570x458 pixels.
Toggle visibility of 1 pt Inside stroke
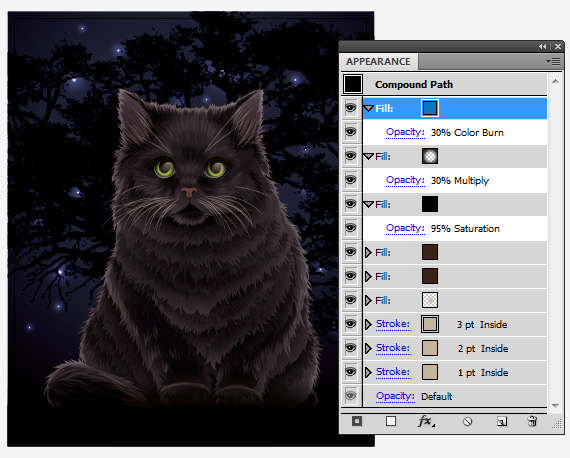[351, 372]
